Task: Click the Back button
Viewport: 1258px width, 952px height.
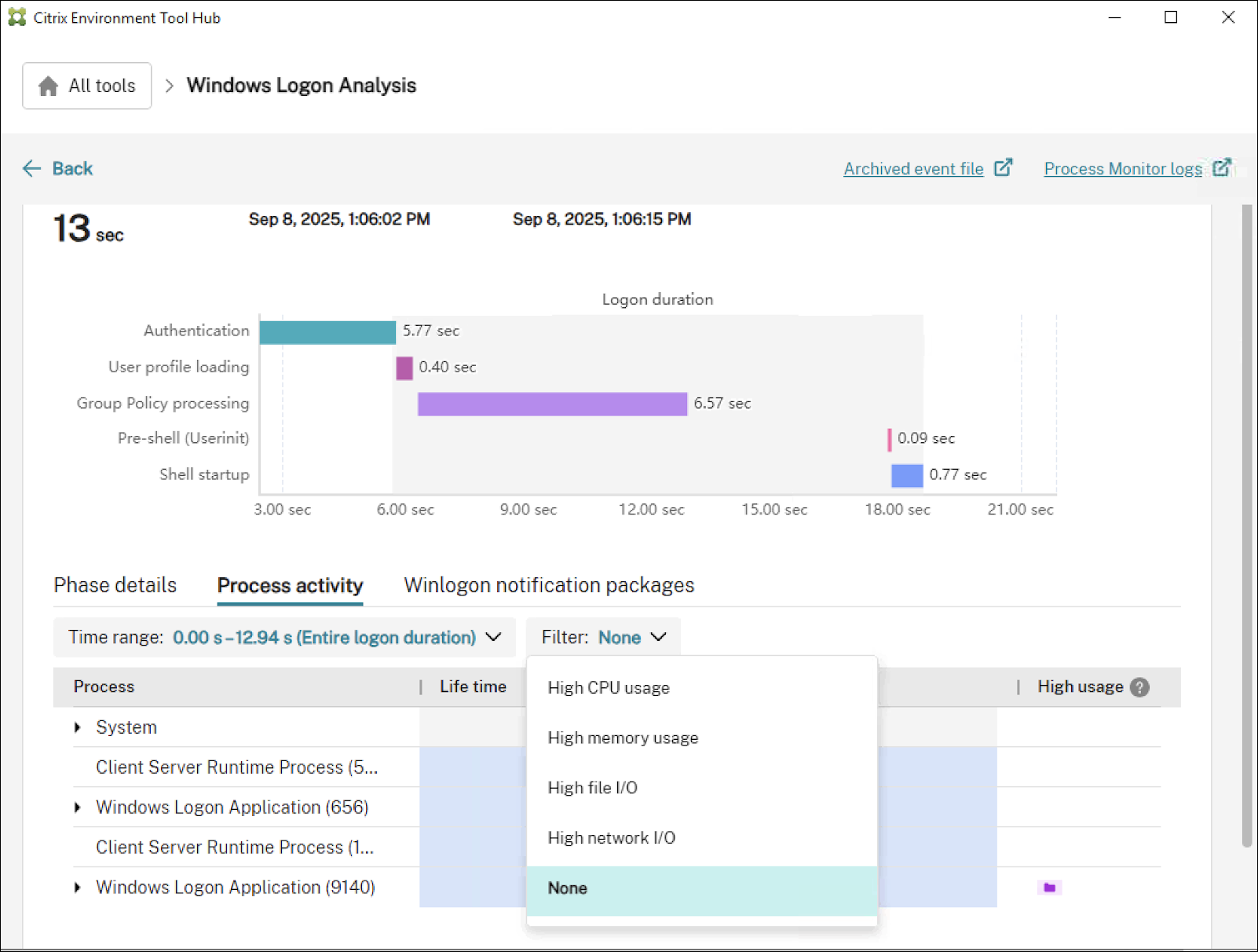Action: [x=72, y=168]
